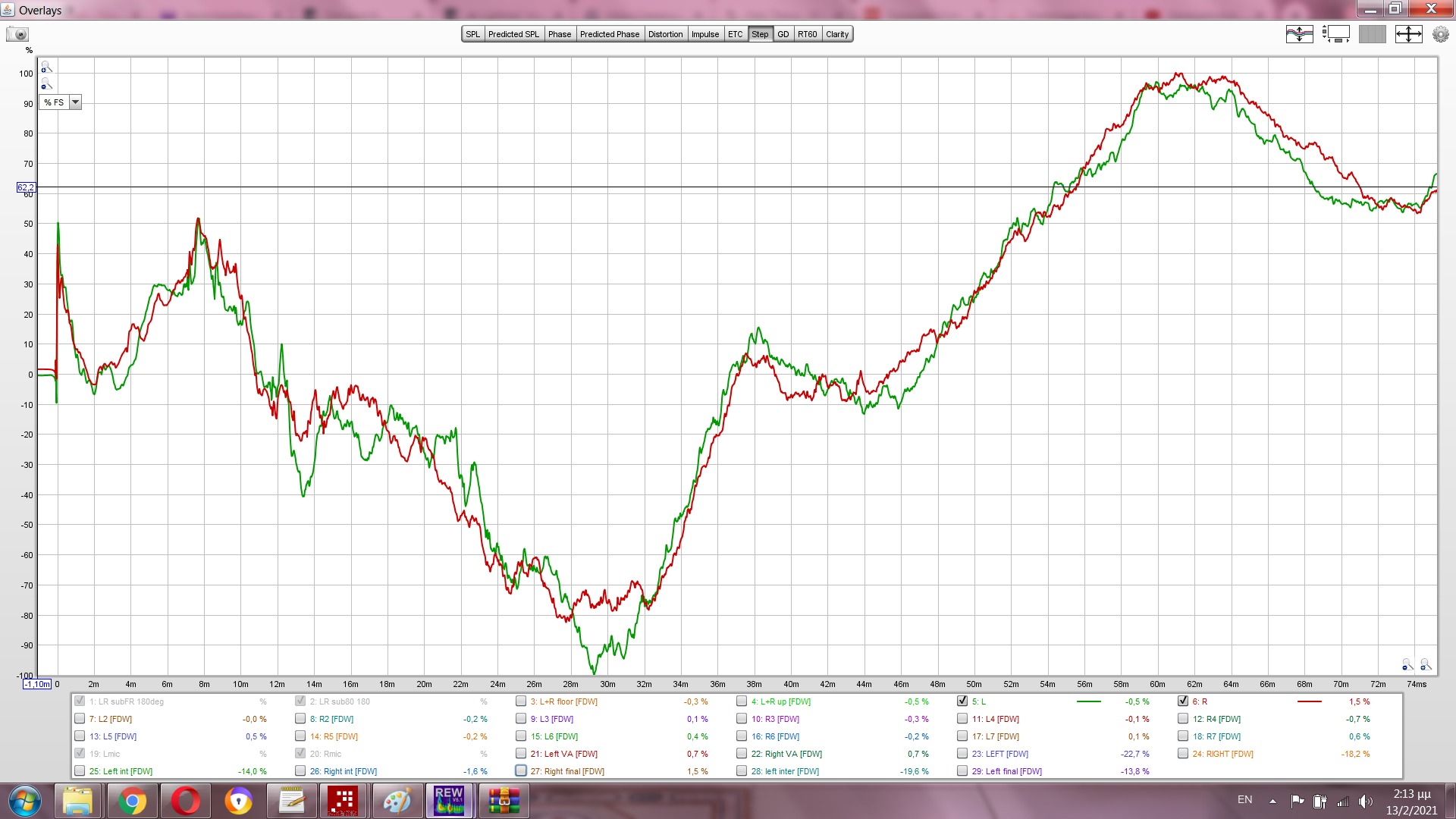Click the 26: Right int [FDW] label

click(344, 771)
